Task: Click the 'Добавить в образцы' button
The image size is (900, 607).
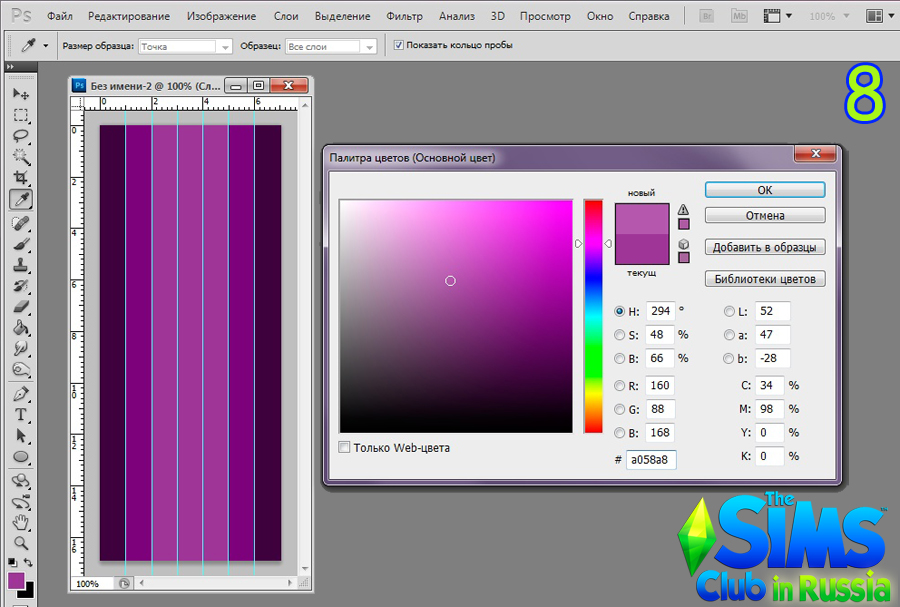Action: click(765, 247)
